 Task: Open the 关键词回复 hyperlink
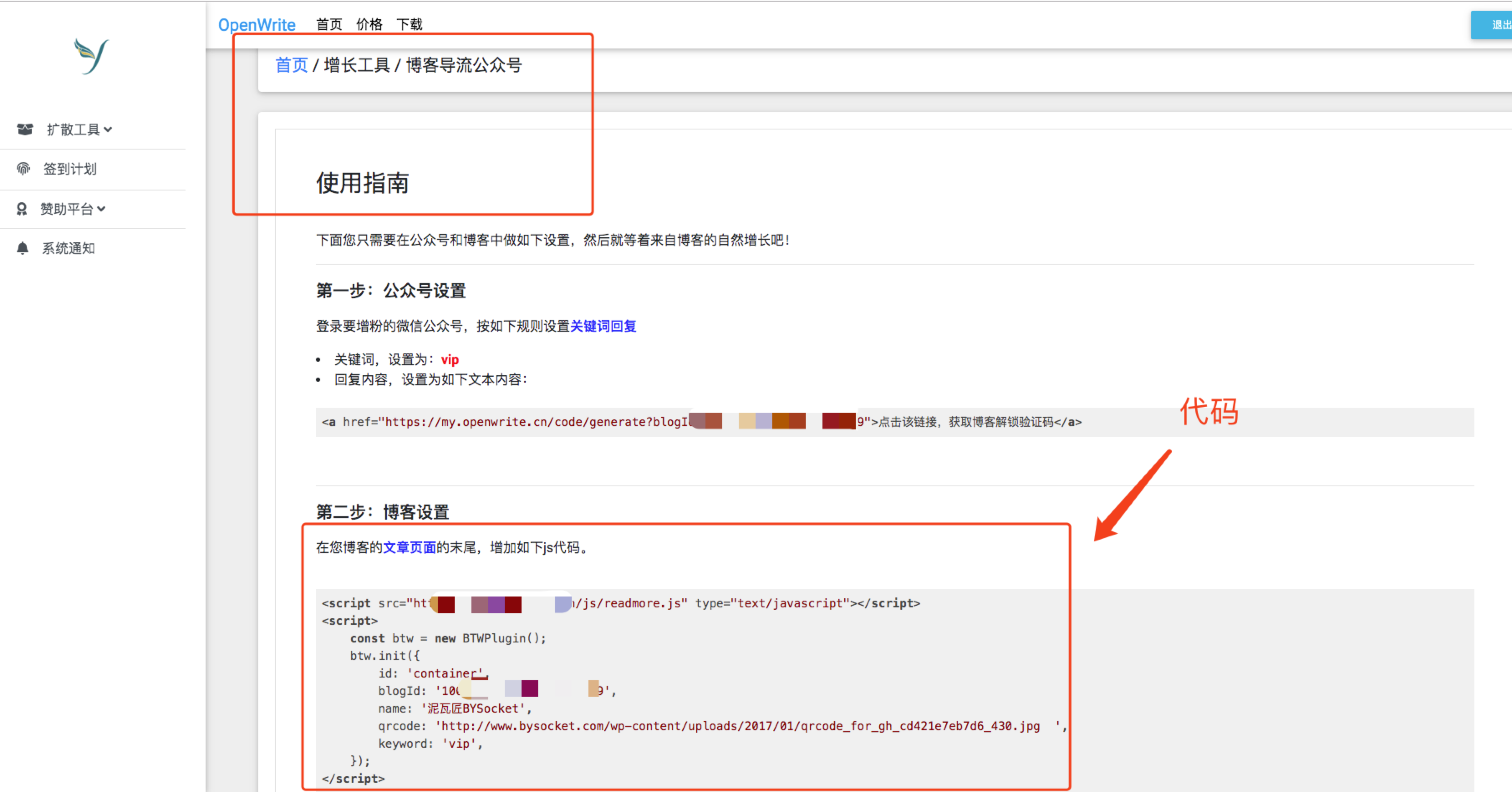point(603,326)
